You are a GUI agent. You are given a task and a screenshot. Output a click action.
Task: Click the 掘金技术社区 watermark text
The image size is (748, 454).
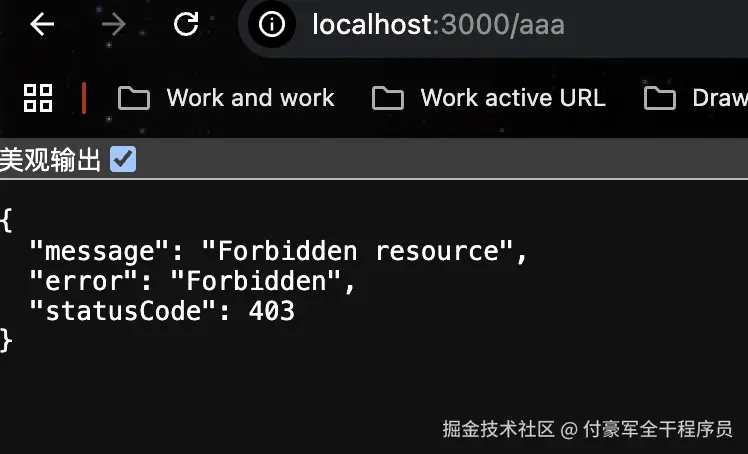498,429
